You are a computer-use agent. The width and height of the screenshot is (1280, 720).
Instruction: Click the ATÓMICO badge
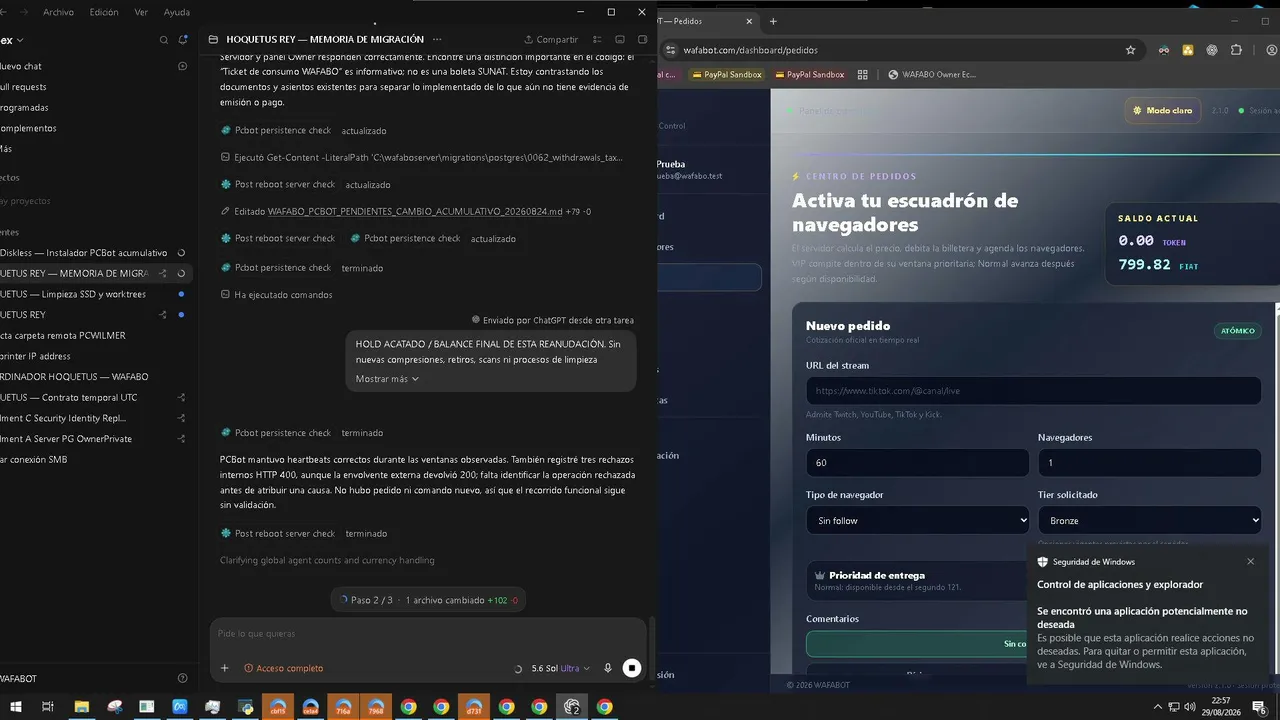click(x=1237, y=331)
